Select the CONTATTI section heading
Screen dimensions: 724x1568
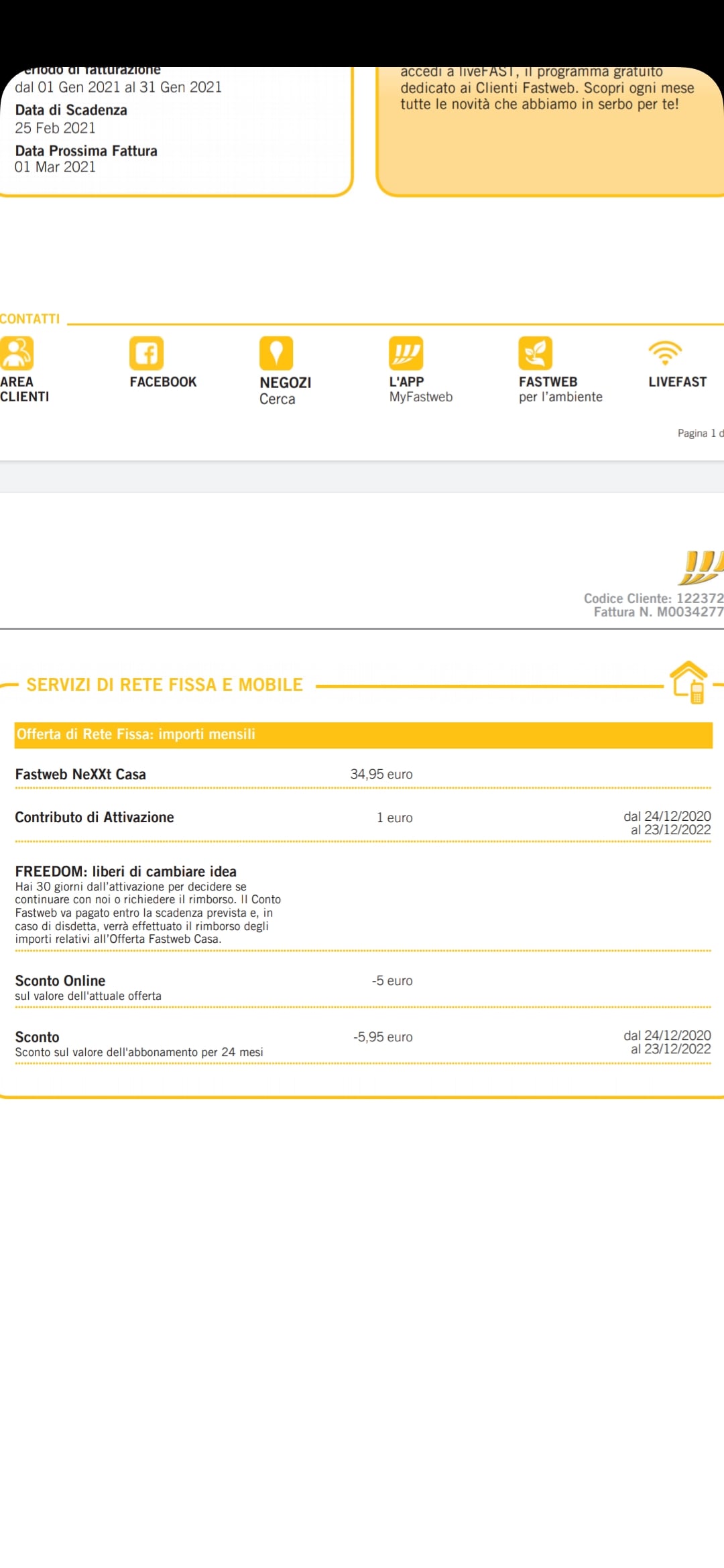point(29,319)
